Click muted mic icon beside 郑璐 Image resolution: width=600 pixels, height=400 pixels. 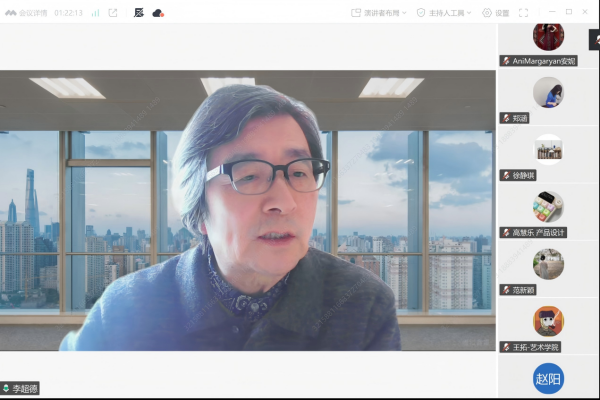(x=507, y=118)
